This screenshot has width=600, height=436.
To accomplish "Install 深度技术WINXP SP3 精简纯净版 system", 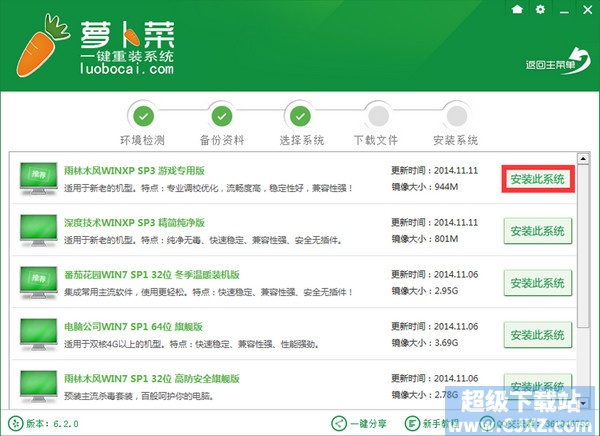I will click(x=538, y=231).
